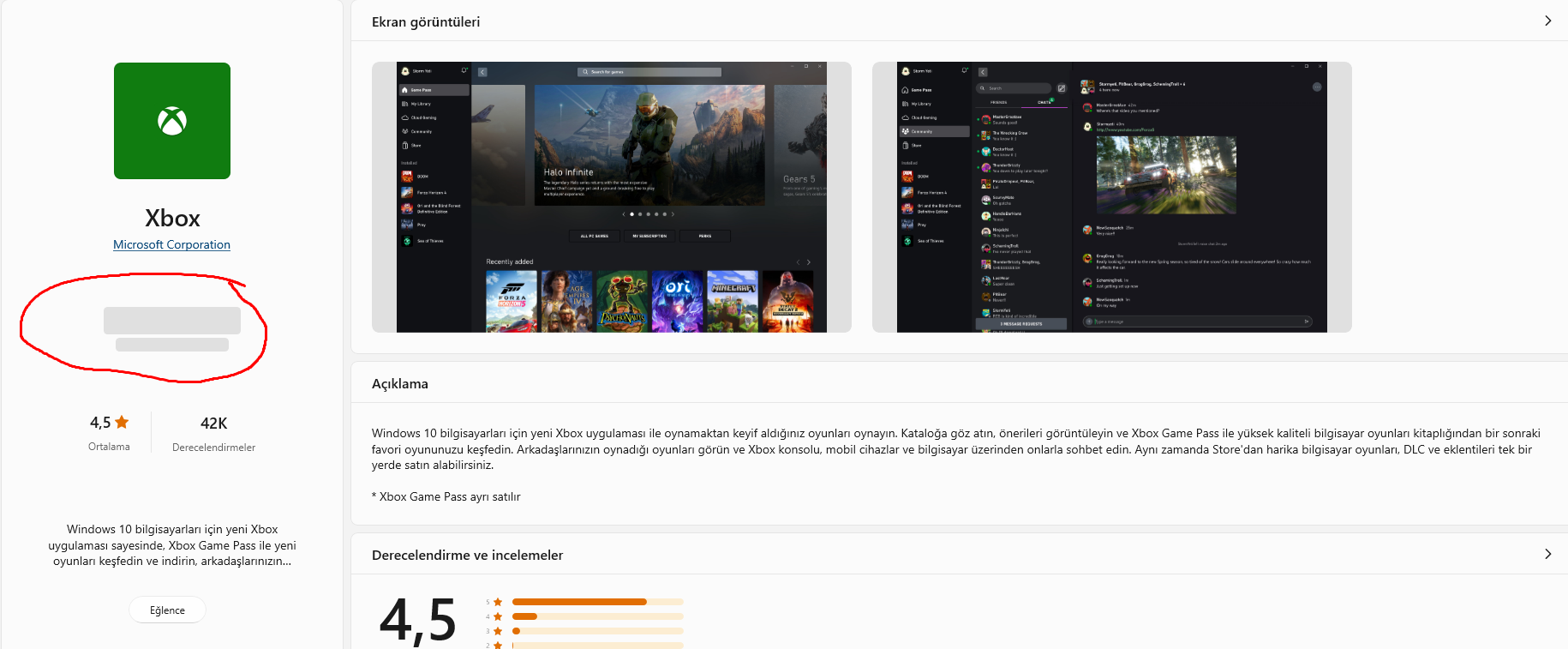Viewport: 1568px width, 649px height.
Task: Open the Xbox chat screenshot thumbnail
Action: coord(1112,197)
